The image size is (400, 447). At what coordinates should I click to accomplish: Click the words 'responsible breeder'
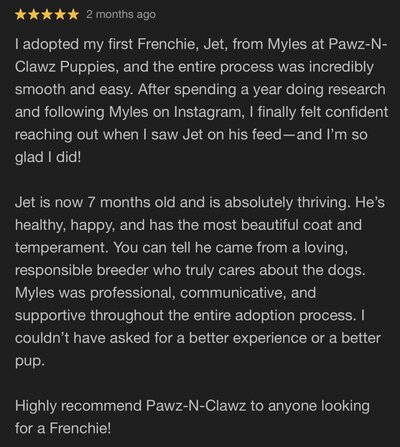(x=82, y=270)
